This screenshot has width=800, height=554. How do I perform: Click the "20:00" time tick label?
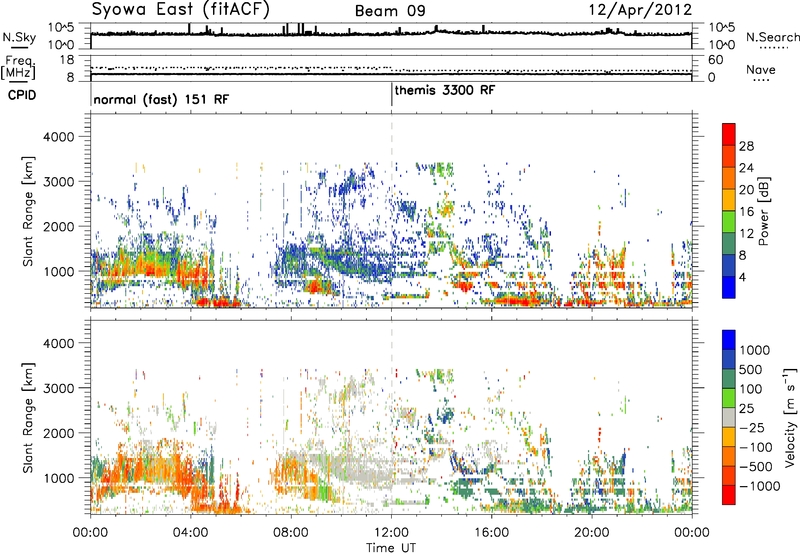pyautogui.click(x=592, y=533)
